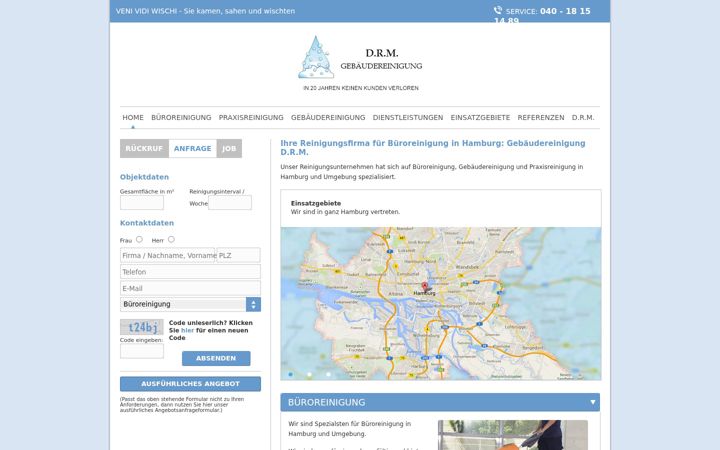The height and width of the screenshot is (450, 720).
Task: Open the Einsatzgebiete menu item
Action: (x=480, y=118)
